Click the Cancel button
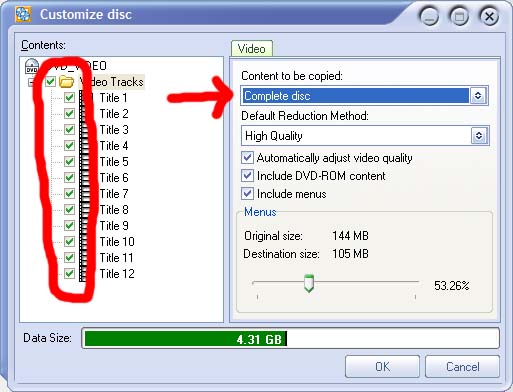 tap(463, 367)
